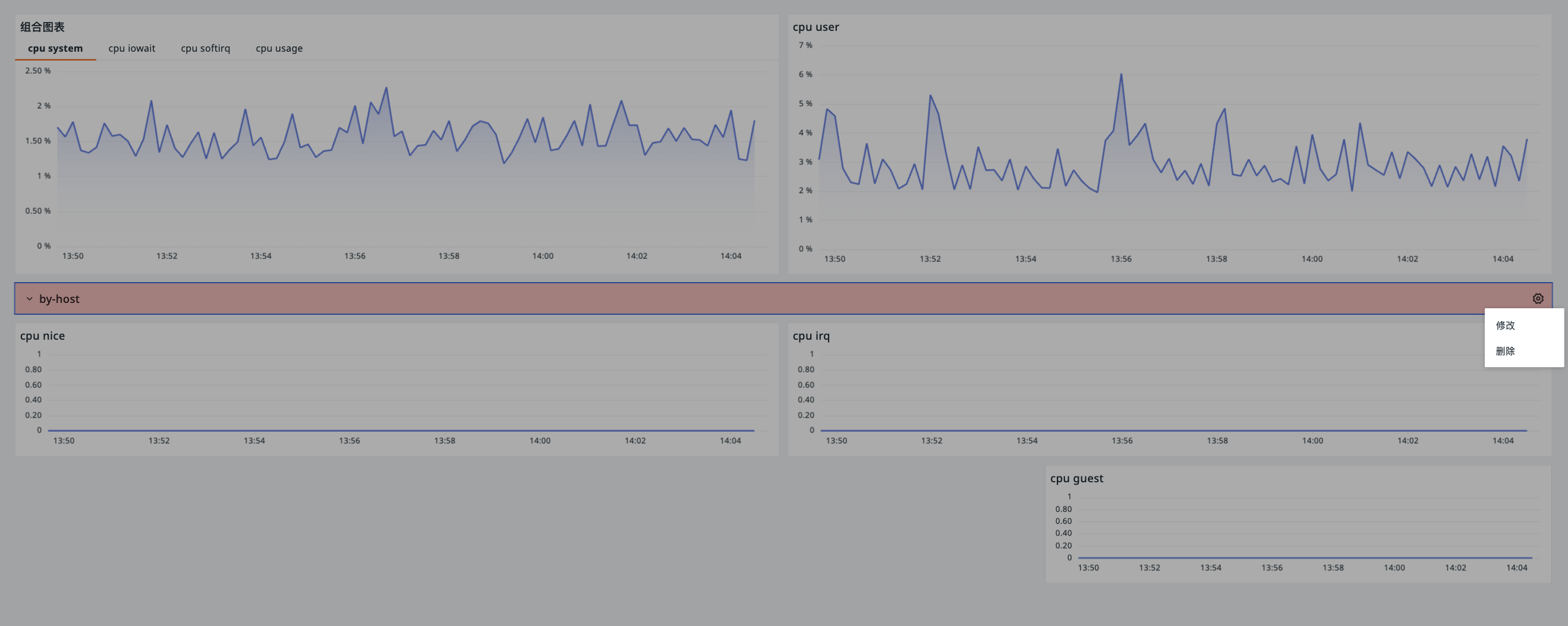Click the cpu user panel title

(x=815, y=27)
